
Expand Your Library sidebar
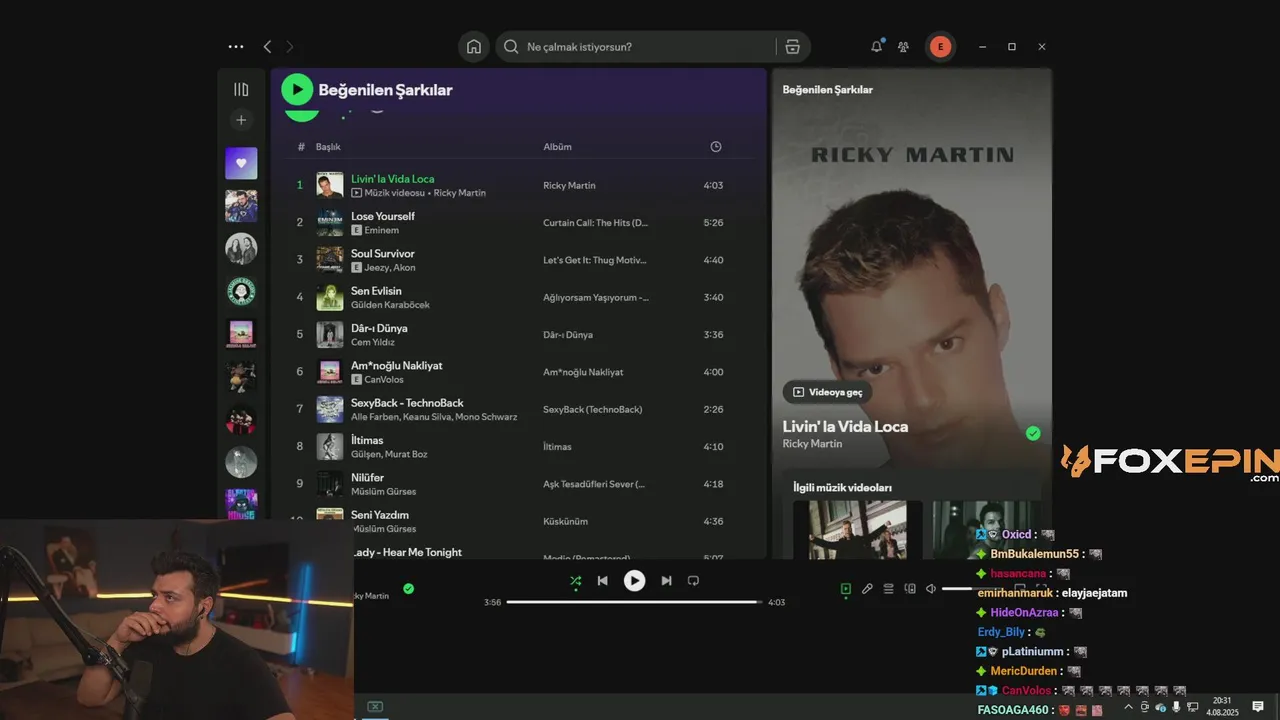point(241,89)
